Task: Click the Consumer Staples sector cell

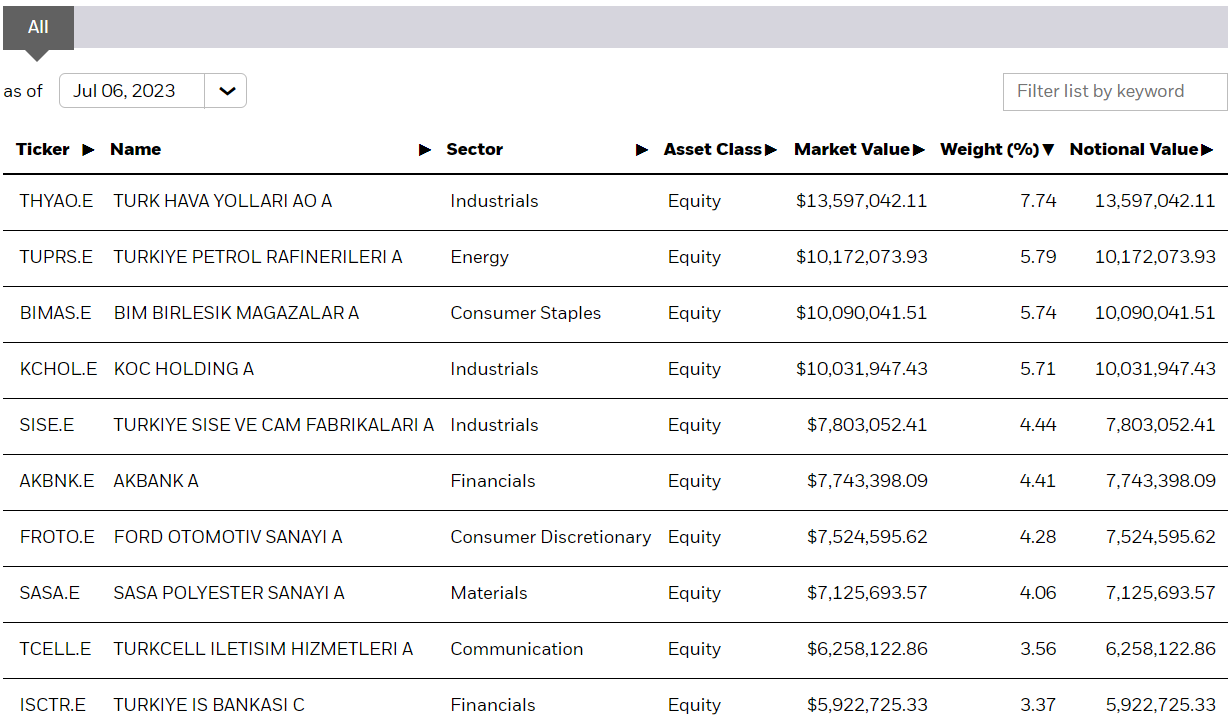Action: tap(526, 313)
